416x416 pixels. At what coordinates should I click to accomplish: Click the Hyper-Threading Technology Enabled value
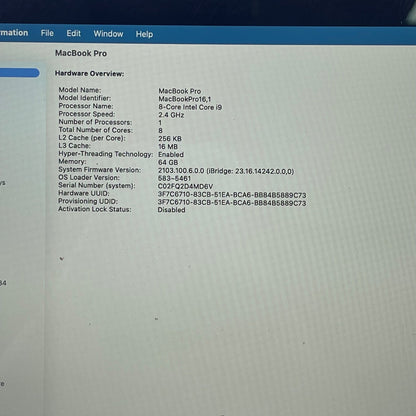[x=171, y=155]
